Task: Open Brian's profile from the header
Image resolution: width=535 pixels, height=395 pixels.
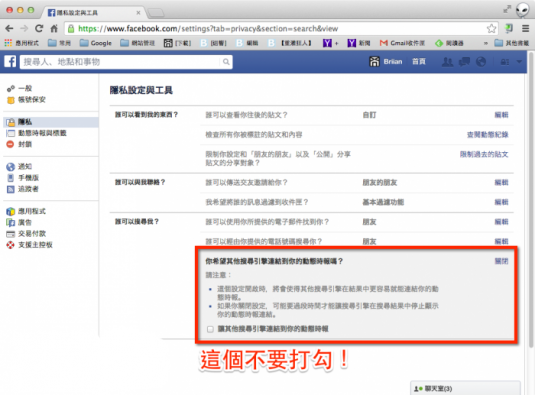Action: pos(386,62)
